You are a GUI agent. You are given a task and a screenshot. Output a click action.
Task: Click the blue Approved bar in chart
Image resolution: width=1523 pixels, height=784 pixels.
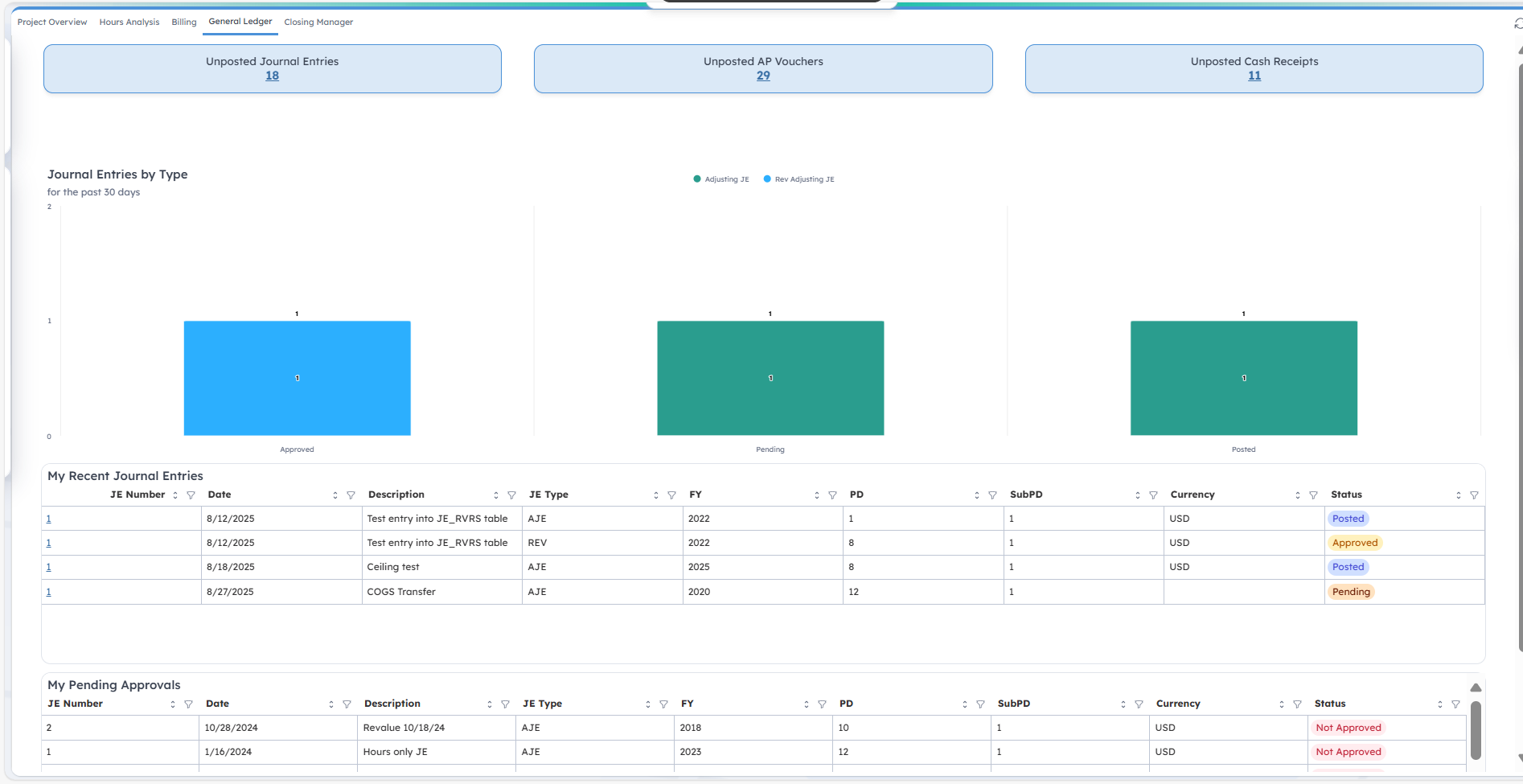coord(297,378)
